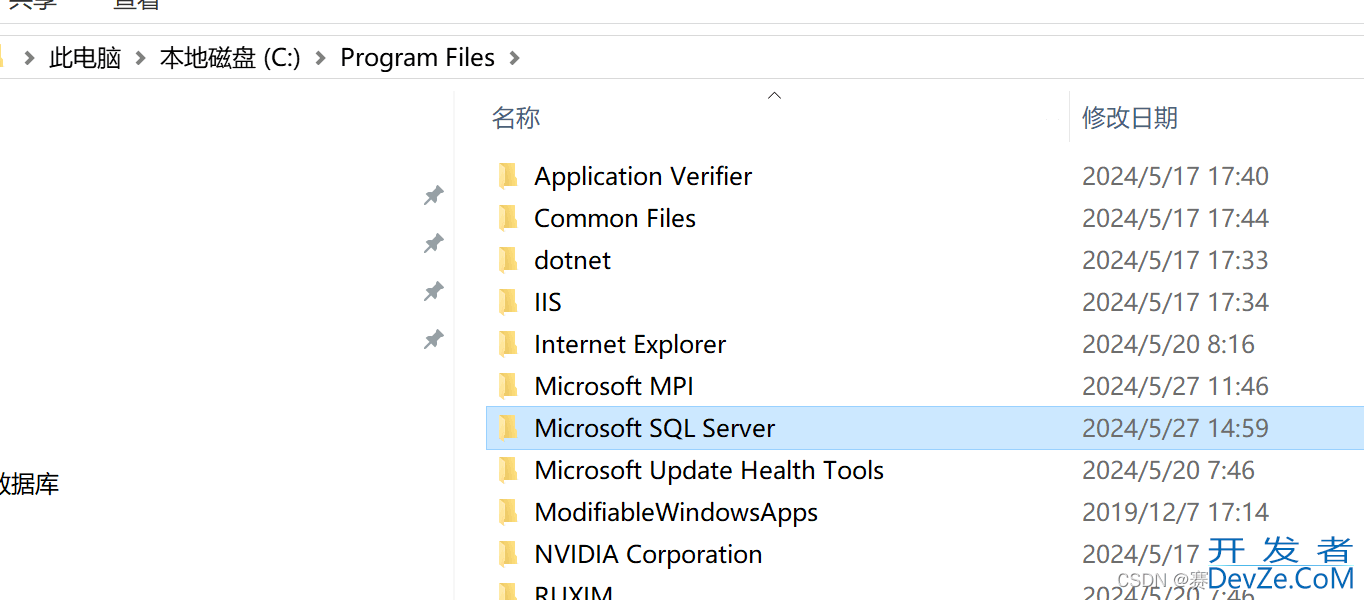Screen dimensions: 1364x600
Task: Click date 2024/5/17 17:33 of dotnet
Action: pyautogui.click(x=1175, y=260)
